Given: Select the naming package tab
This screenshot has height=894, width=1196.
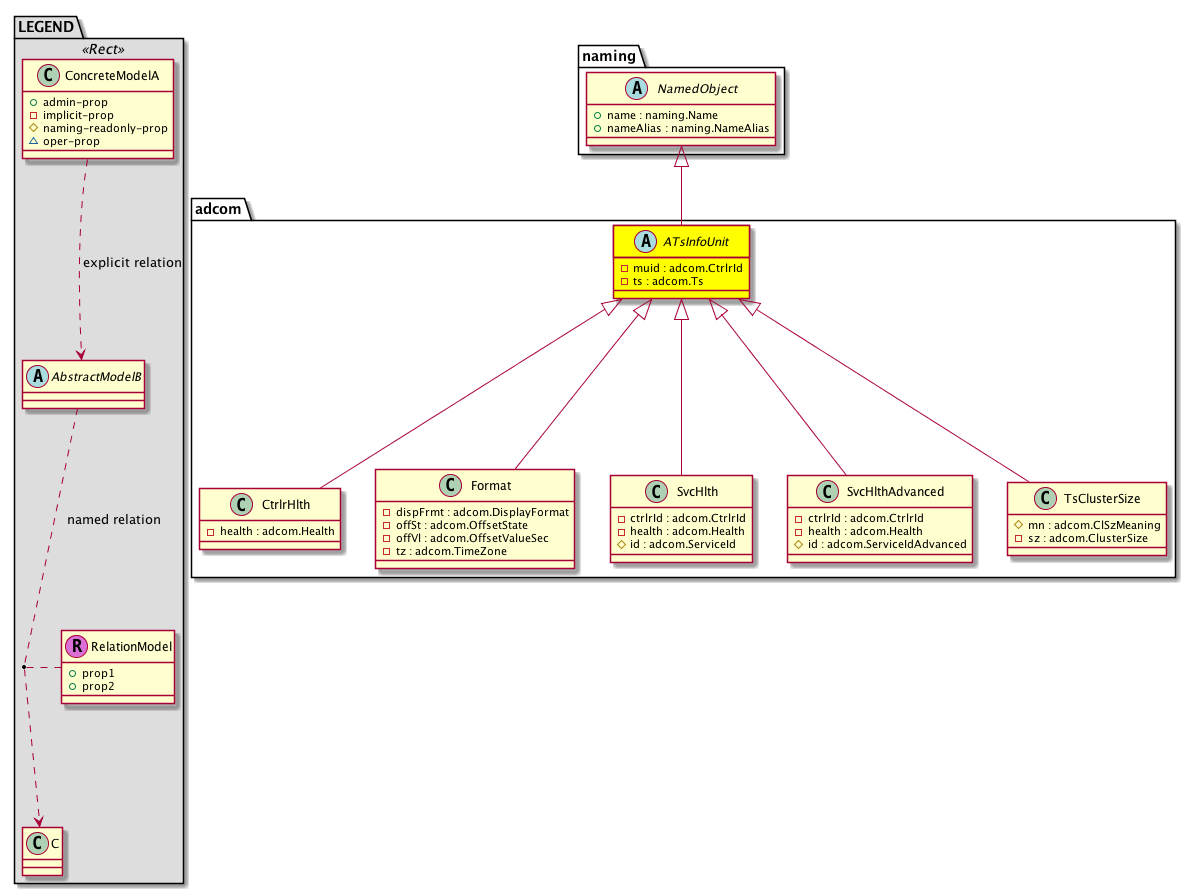Looking at the screenshot, I should tap(608, 55).
